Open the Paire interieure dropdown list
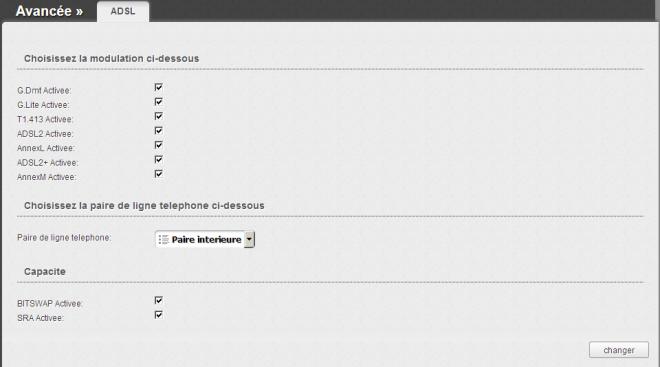 click(205, 239)
